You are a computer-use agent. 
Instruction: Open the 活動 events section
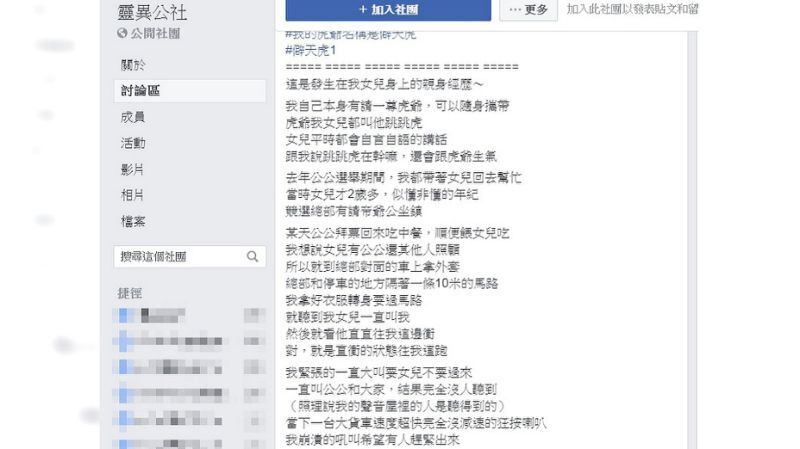point(133,143)
